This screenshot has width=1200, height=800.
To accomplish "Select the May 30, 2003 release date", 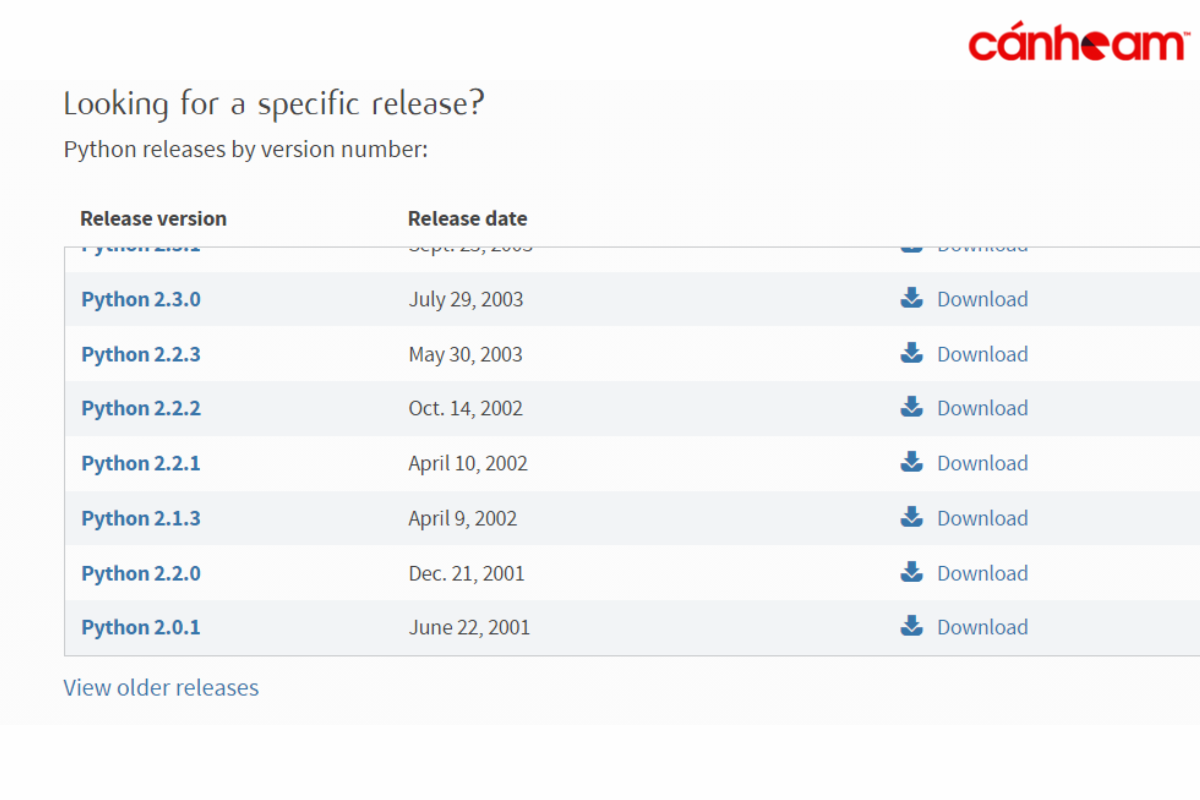I will tap(465, 354).
